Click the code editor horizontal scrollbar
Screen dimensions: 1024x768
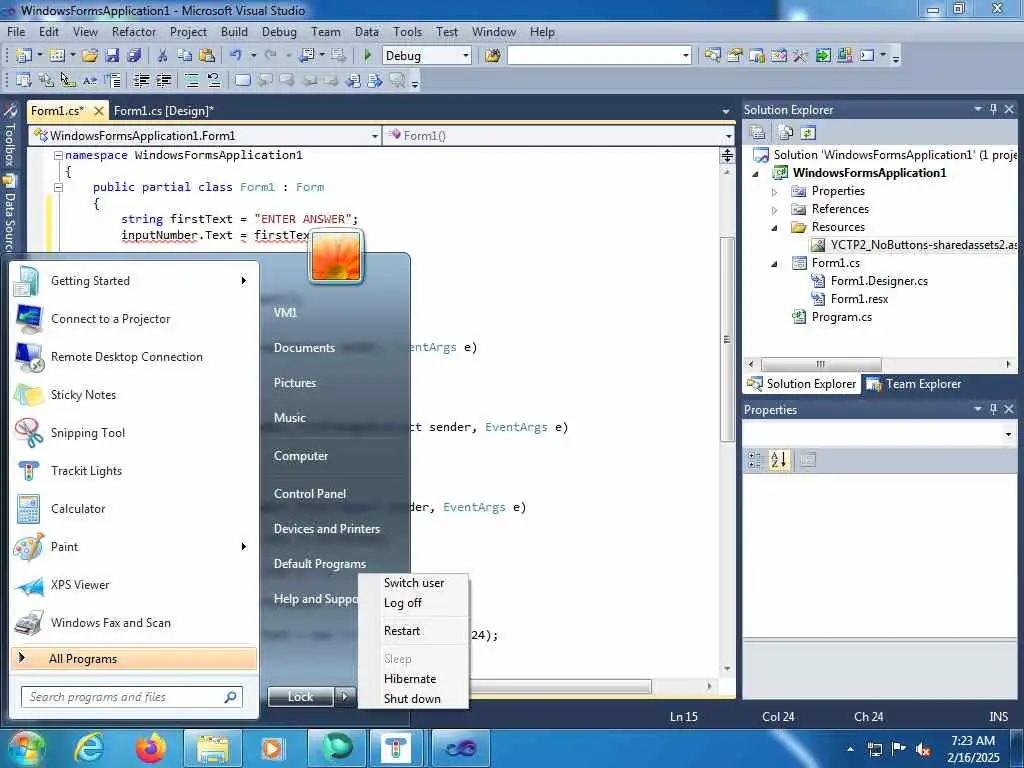pos(560,686)
